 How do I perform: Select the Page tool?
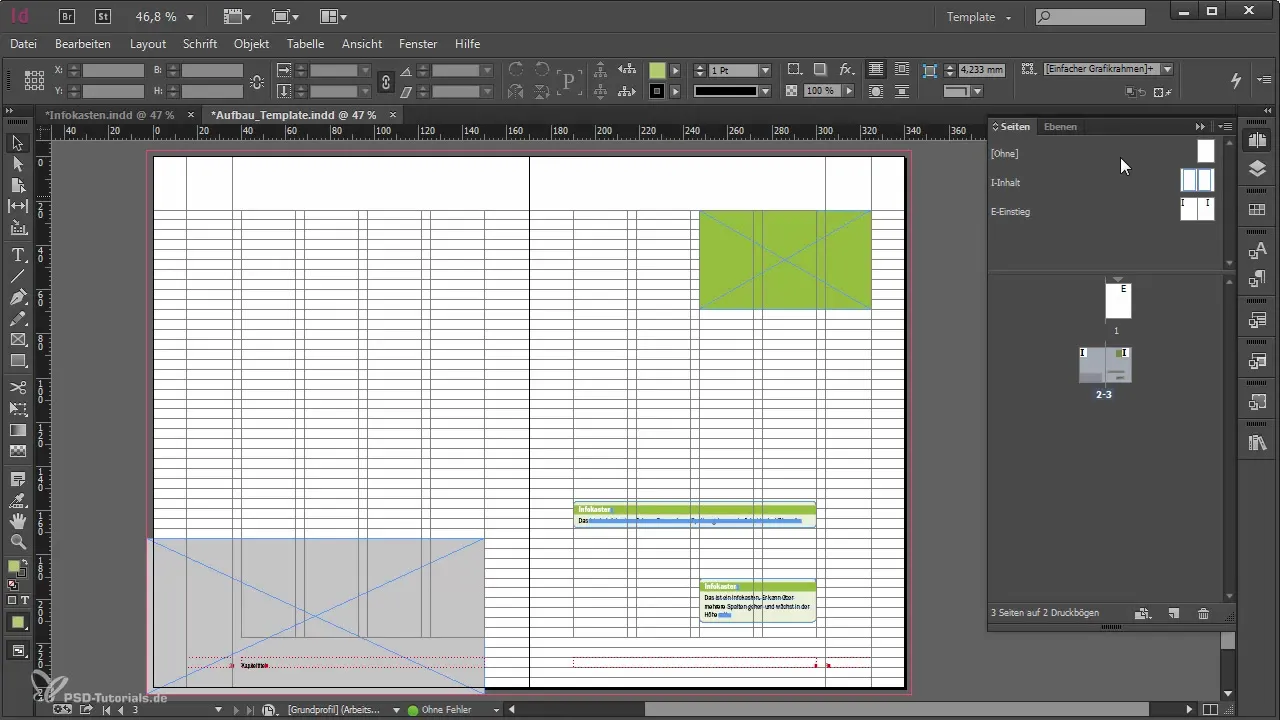[x=18, y=185]
